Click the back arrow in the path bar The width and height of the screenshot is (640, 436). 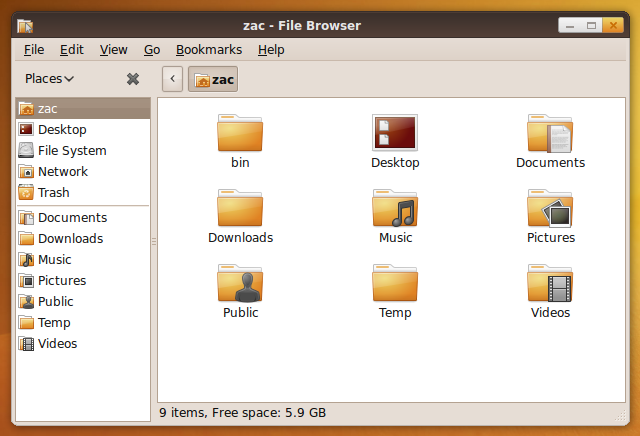point(172,79)
